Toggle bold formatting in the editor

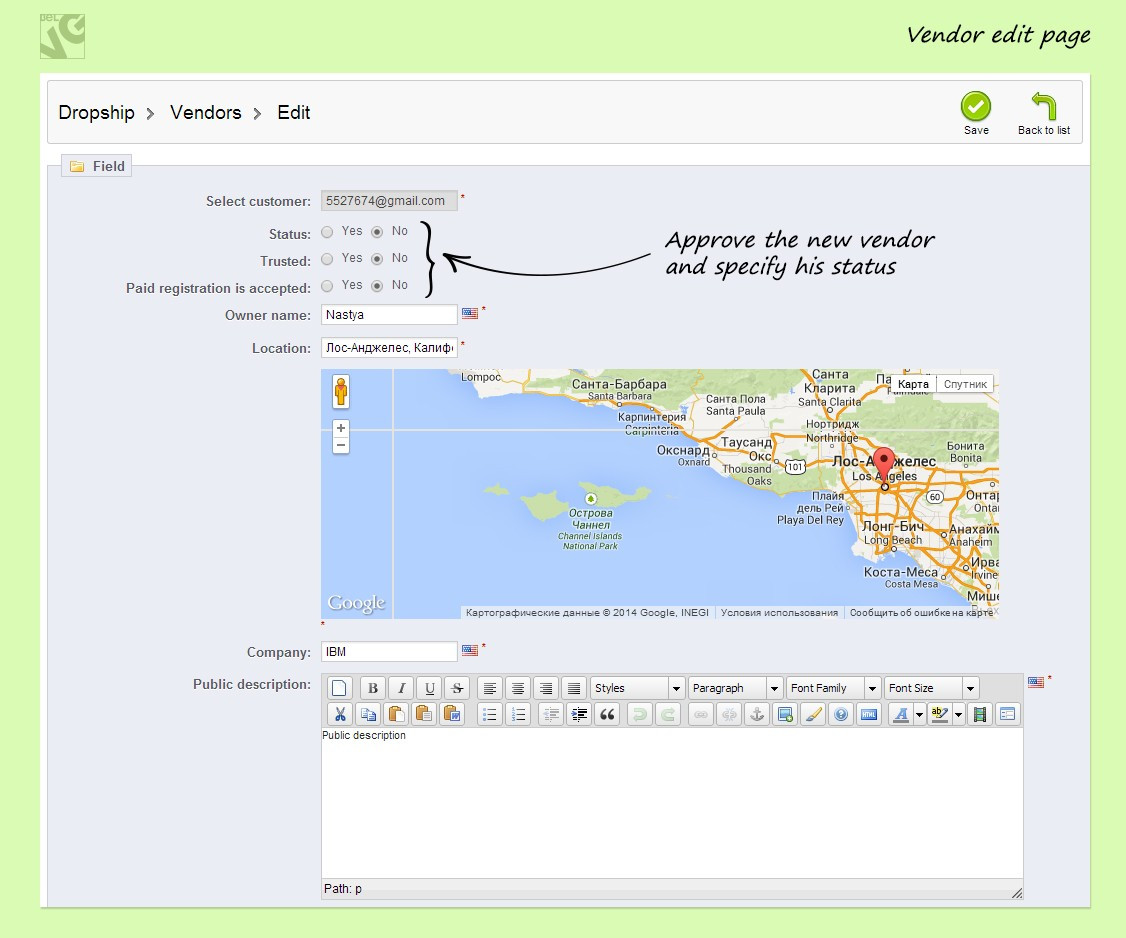373,688
